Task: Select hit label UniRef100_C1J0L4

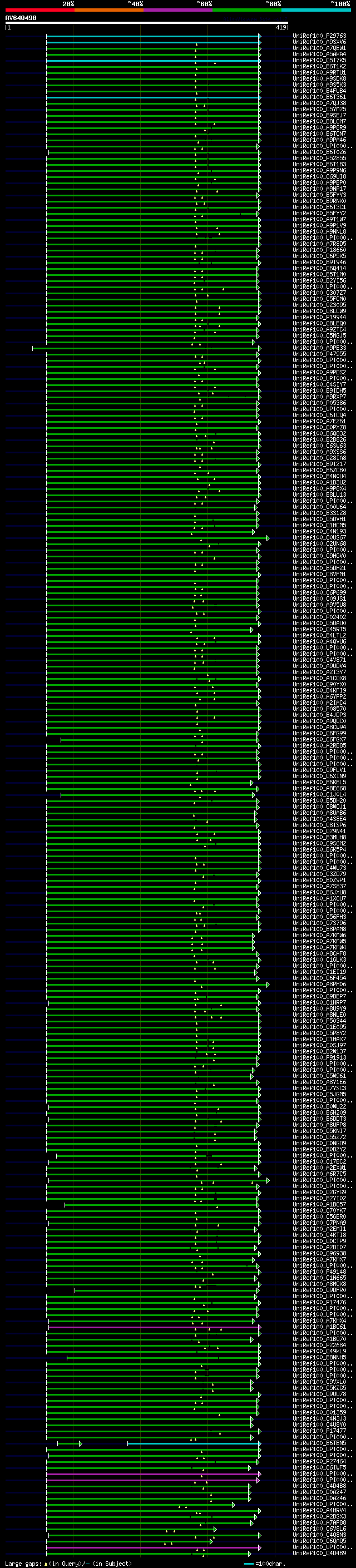Action: [x=319, y=794]
